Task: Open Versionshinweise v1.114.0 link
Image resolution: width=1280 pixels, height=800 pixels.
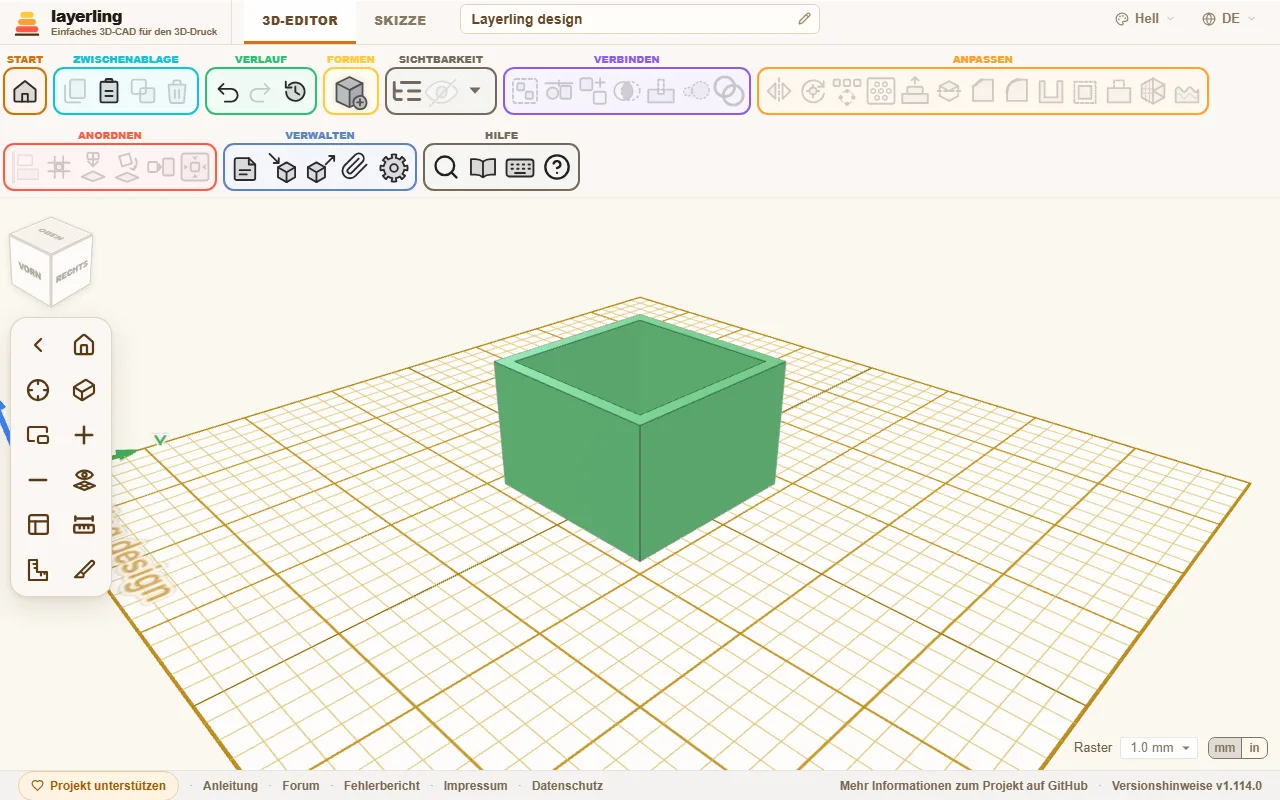Action: click(1187, 786)
